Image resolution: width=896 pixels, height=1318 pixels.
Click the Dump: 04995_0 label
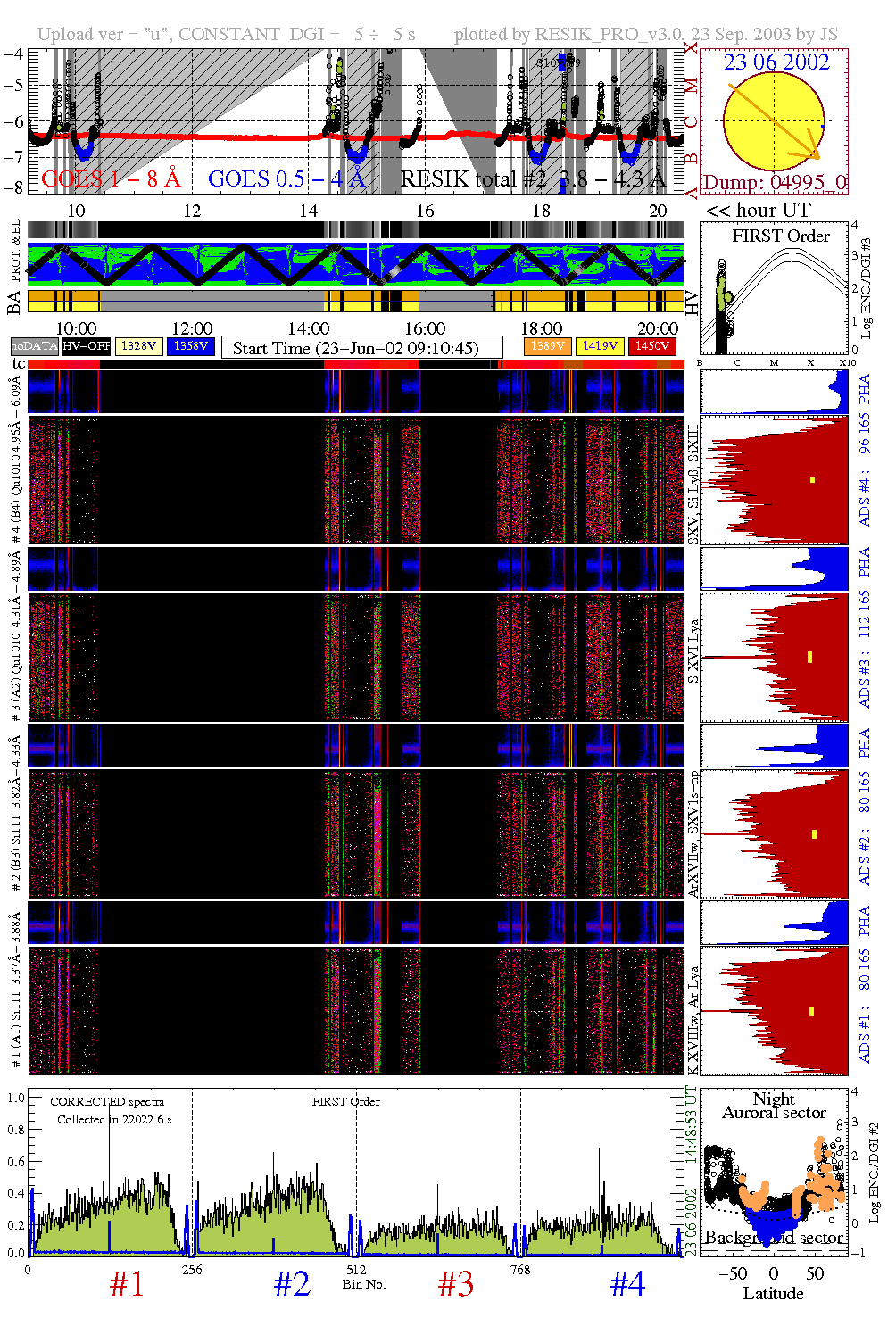point(774,182)
